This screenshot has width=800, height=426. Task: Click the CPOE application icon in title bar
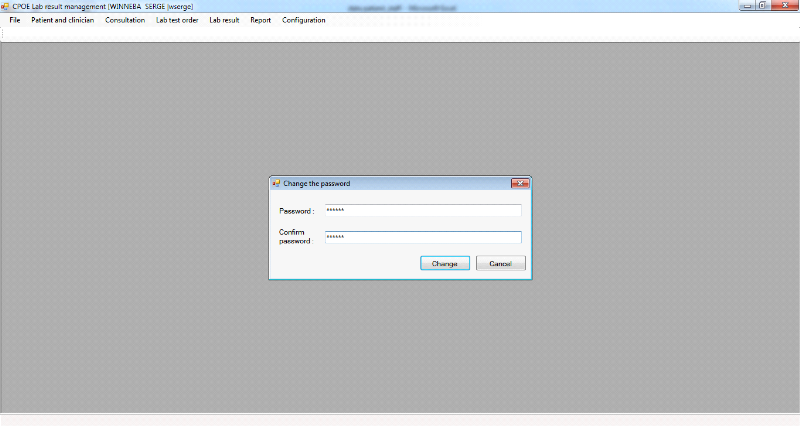[5, 6]
